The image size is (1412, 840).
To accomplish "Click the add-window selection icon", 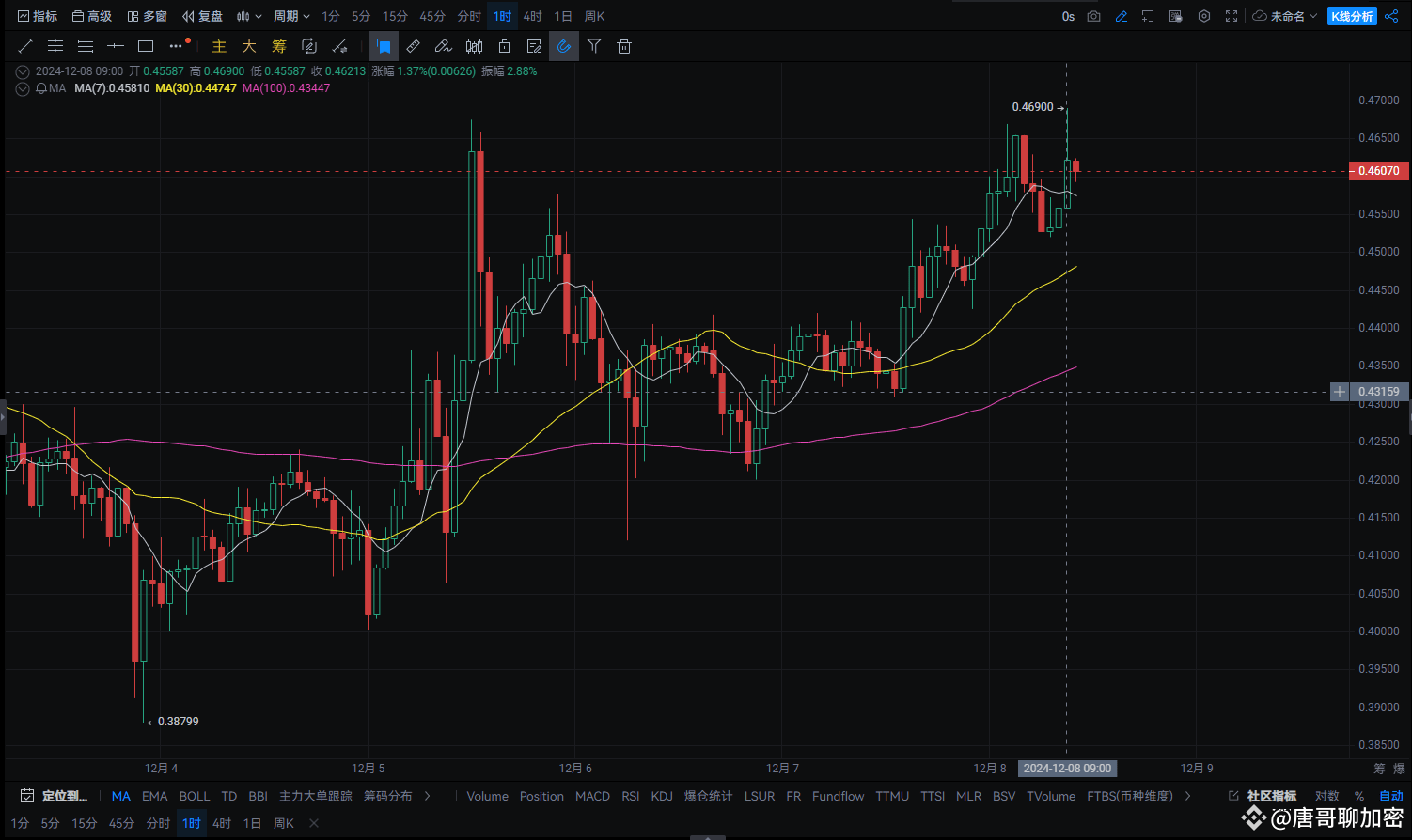I will (1148, 16).
